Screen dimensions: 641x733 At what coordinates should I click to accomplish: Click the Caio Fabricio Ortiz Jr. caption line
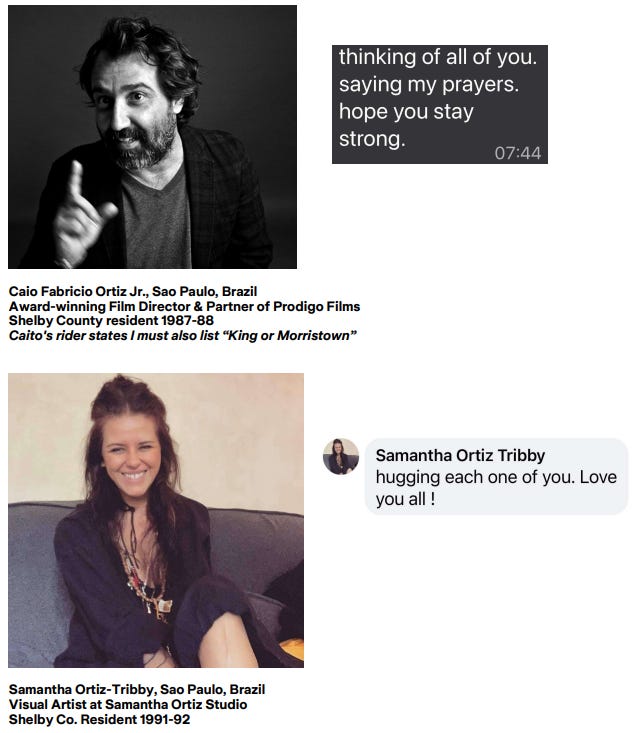(x=133, y=291)
